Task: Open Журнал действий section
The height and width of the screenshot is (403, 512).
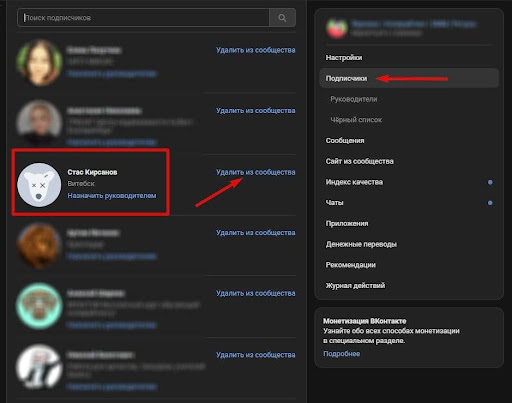Action: point(355,286)
